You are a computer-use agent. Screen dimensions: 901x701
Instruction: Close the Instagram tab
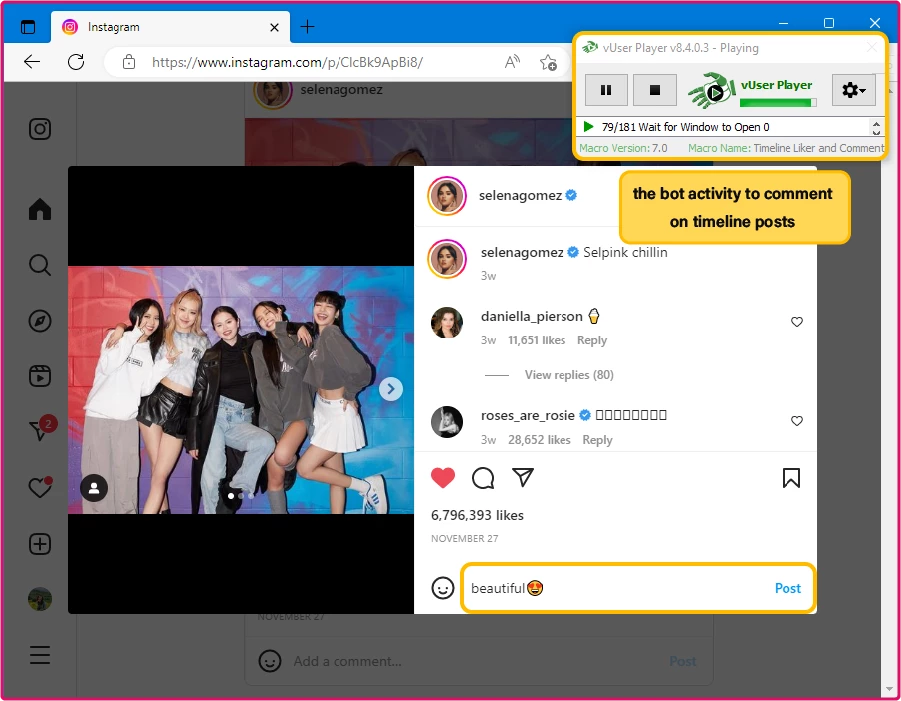click(x=274, y=27)
